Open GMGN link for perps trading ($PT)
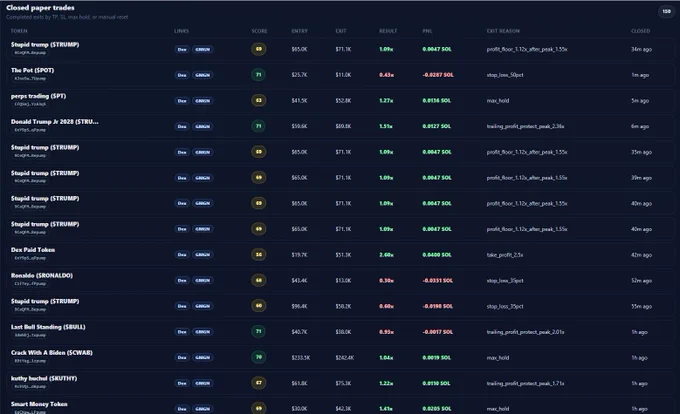Image resolution: width=680 pixels, height=414 pixels. point(203,101)
